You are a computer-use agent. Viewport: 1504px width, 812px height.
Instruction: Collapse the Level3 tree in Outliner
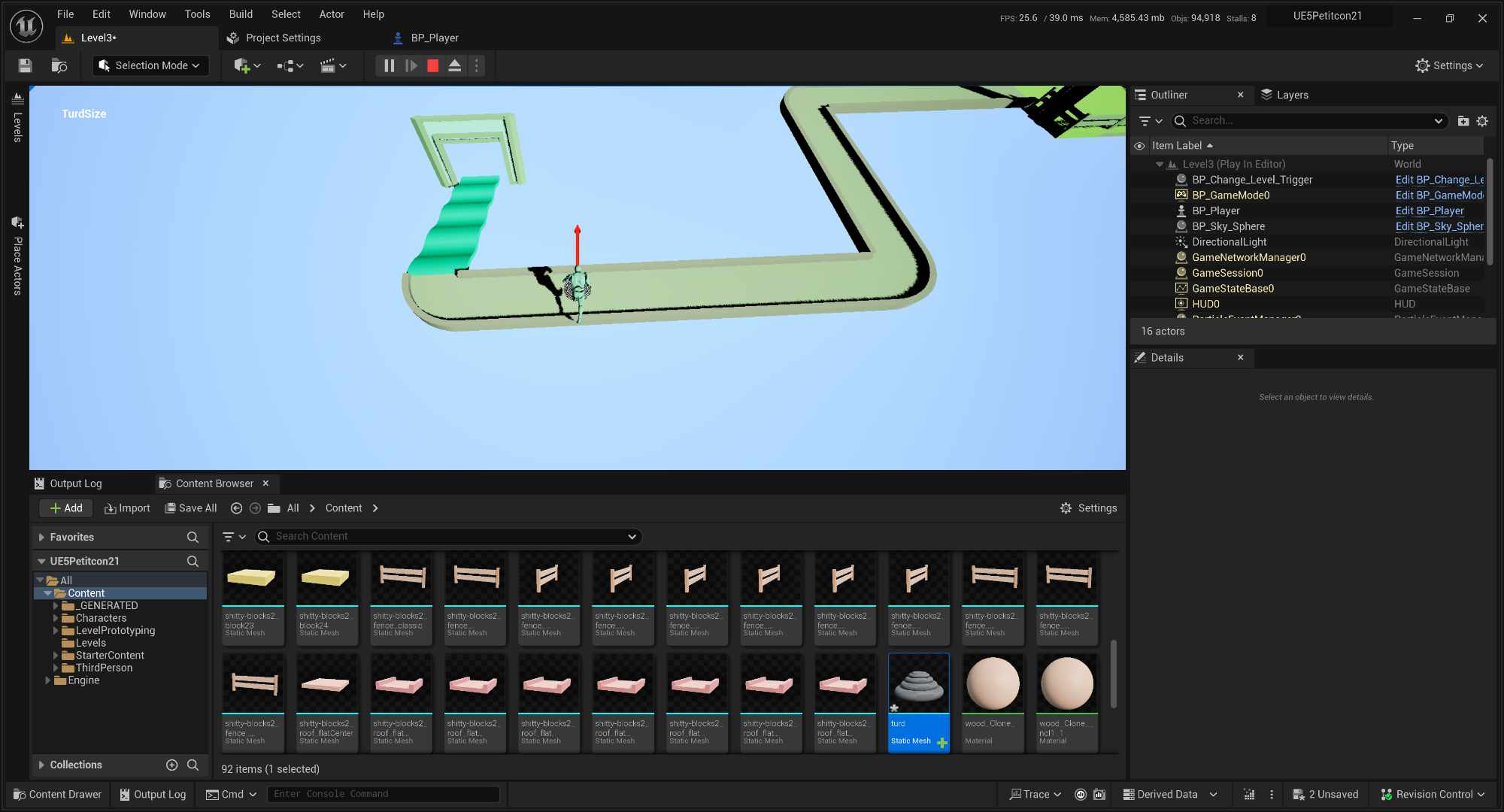point(1159,164)
